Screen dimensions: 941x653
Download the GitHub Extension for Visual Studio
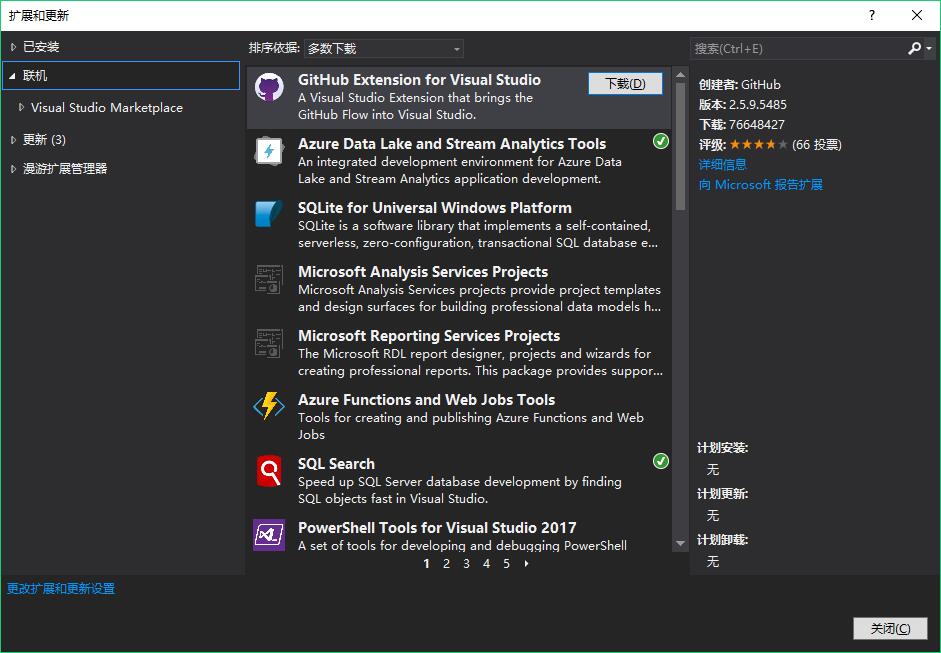coord(625,83)
